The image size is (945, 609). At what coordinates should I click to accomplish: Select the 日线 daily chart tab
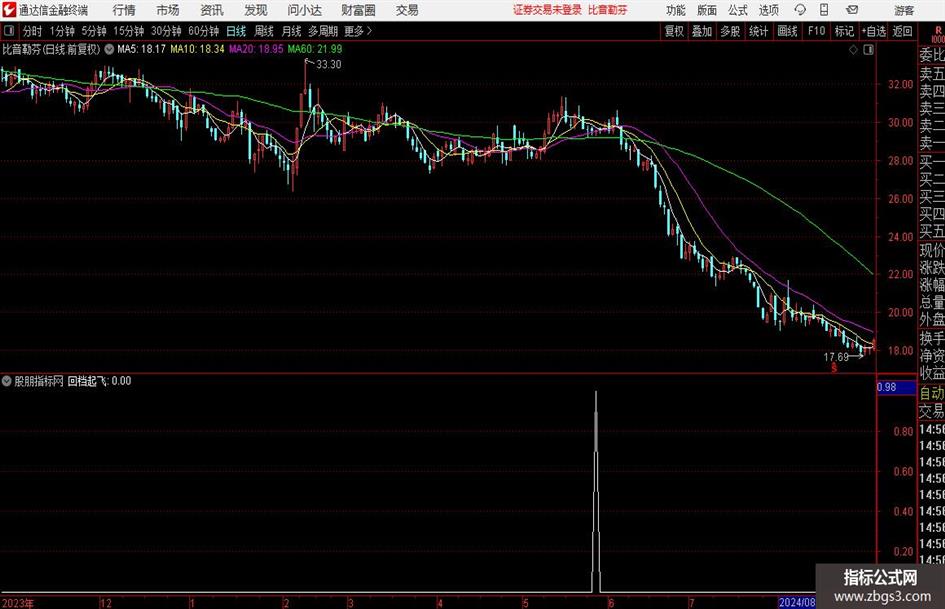(236, 31)
